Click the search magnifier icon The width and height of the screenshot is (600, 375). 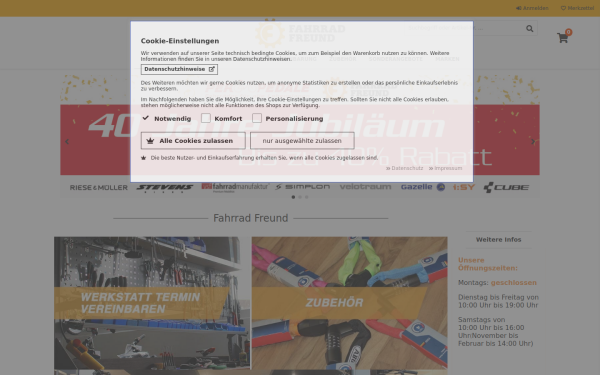click(x=530, y=28)
